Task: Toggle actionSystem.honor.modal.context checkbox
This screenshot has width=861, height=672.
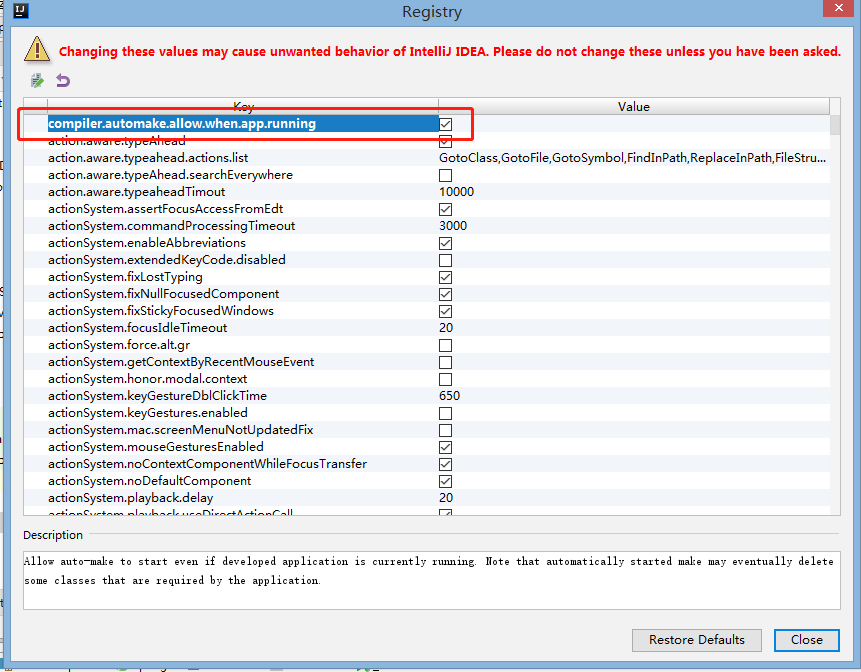Action: tap(445, 379)
